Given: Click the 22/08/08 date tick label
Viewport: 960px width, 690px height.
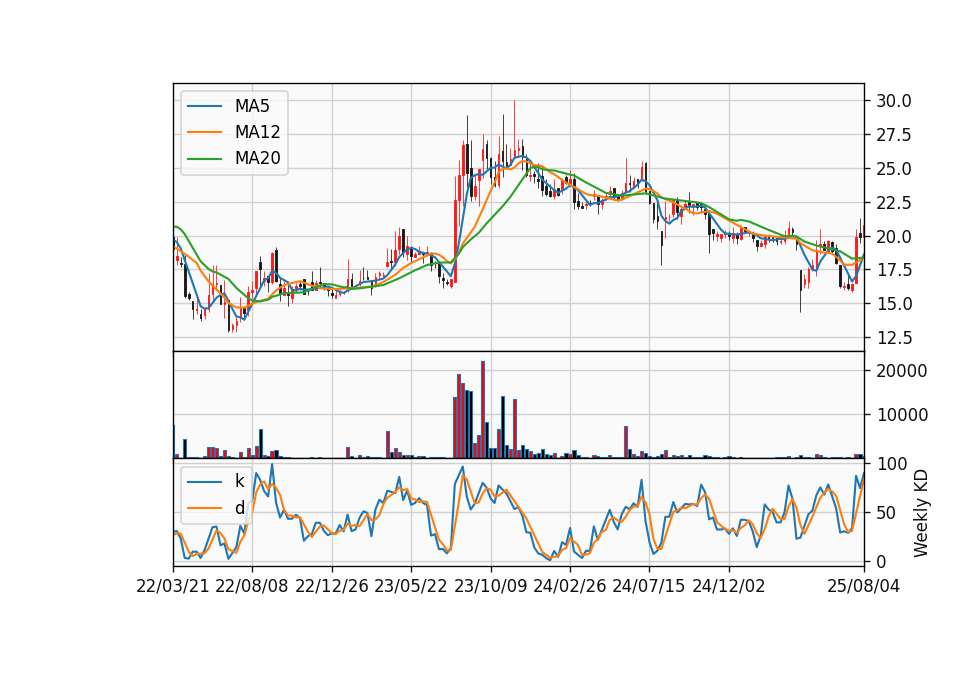Looking at the screenshot, I should point(252,586).
